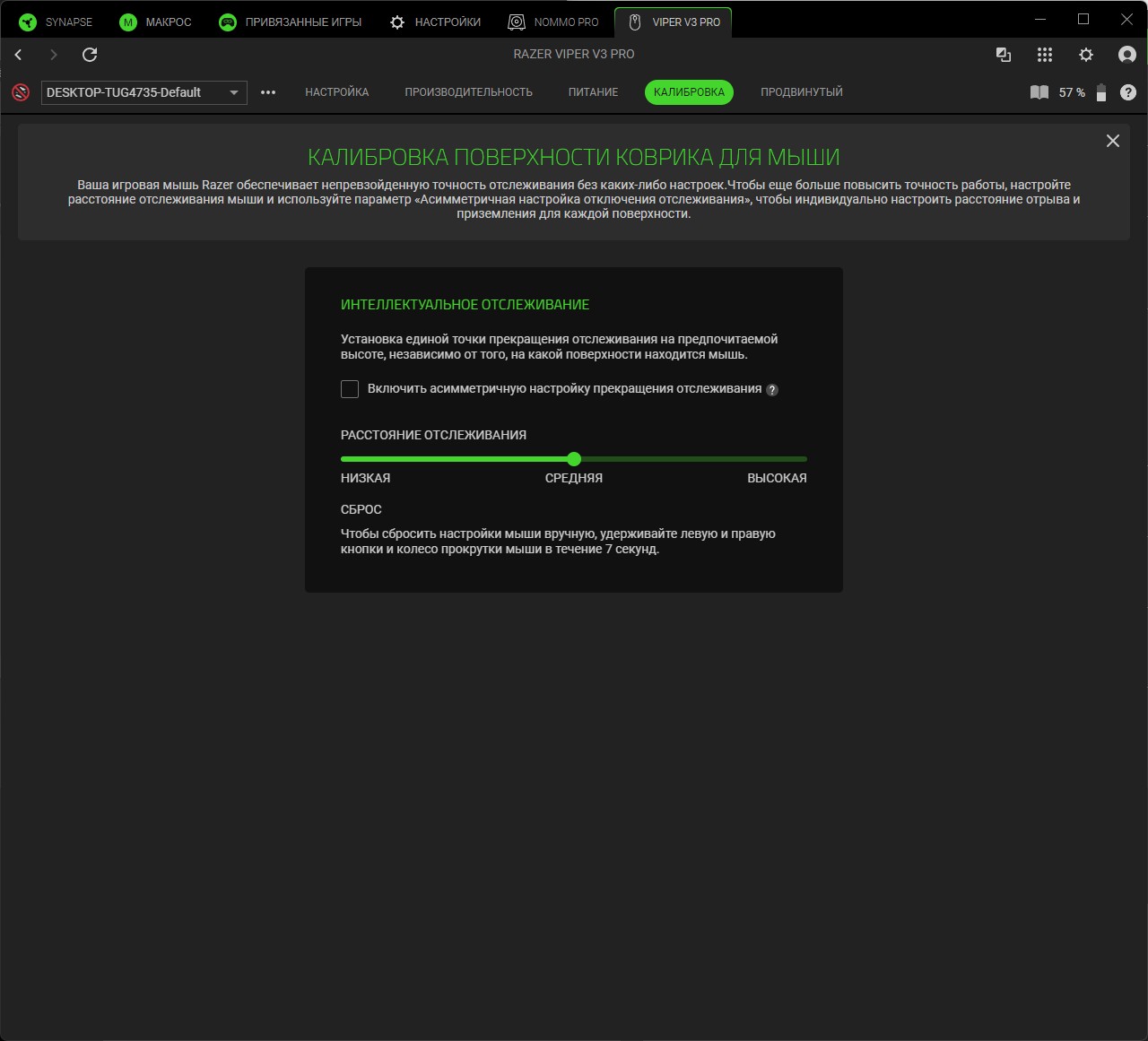Click the green Макрос M icon
The image size is (1148, 1041).
click(128, 22)
